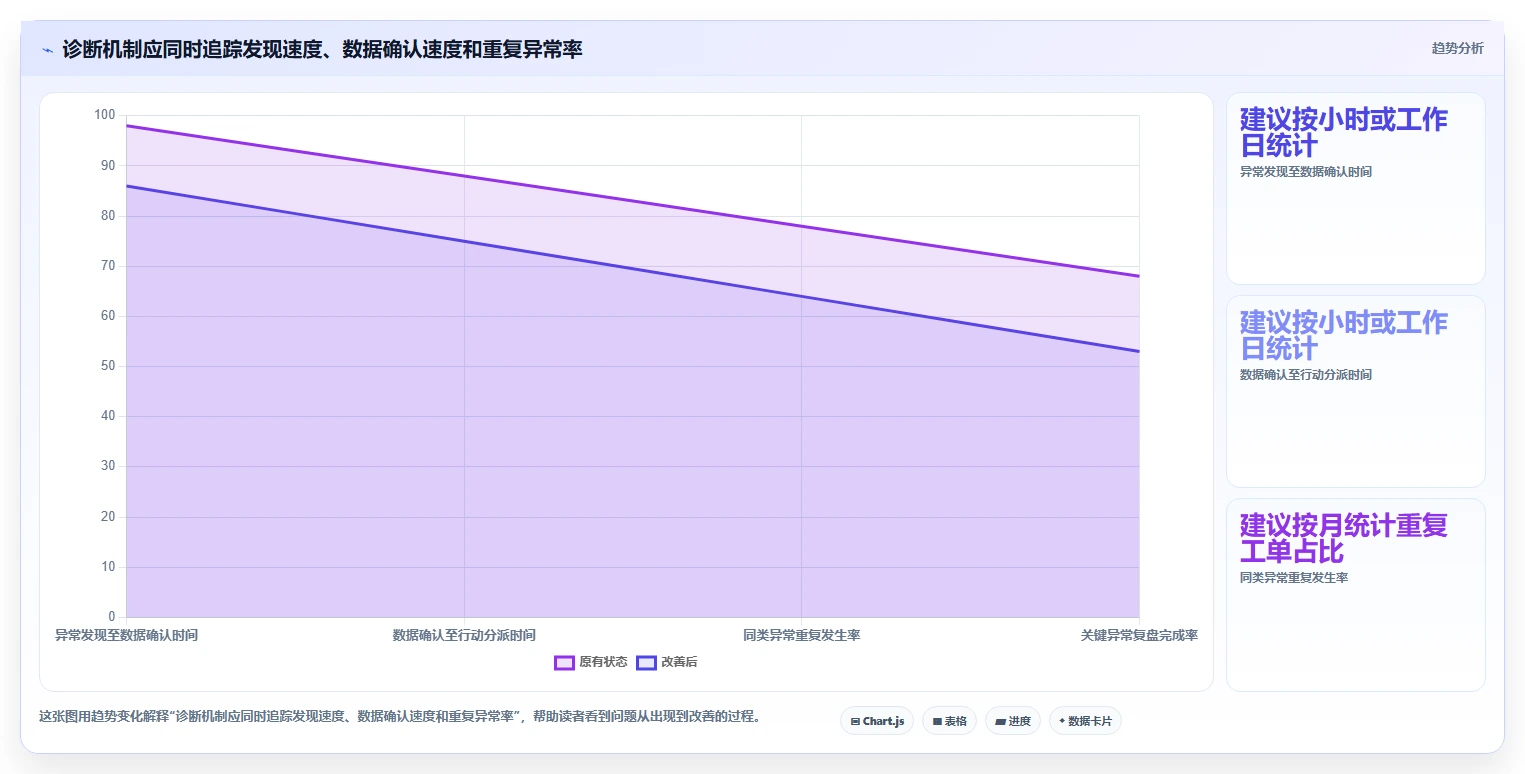Click x-axis label 数据确认至行动分派时间
Image resolution: width=1525 pixels, height=774 pixels.
(464, 635)
